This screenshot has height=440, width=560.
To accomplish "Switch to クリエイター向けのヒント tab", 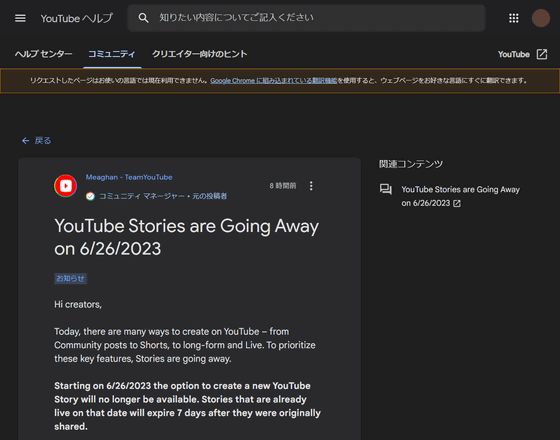I will (200, 54).
